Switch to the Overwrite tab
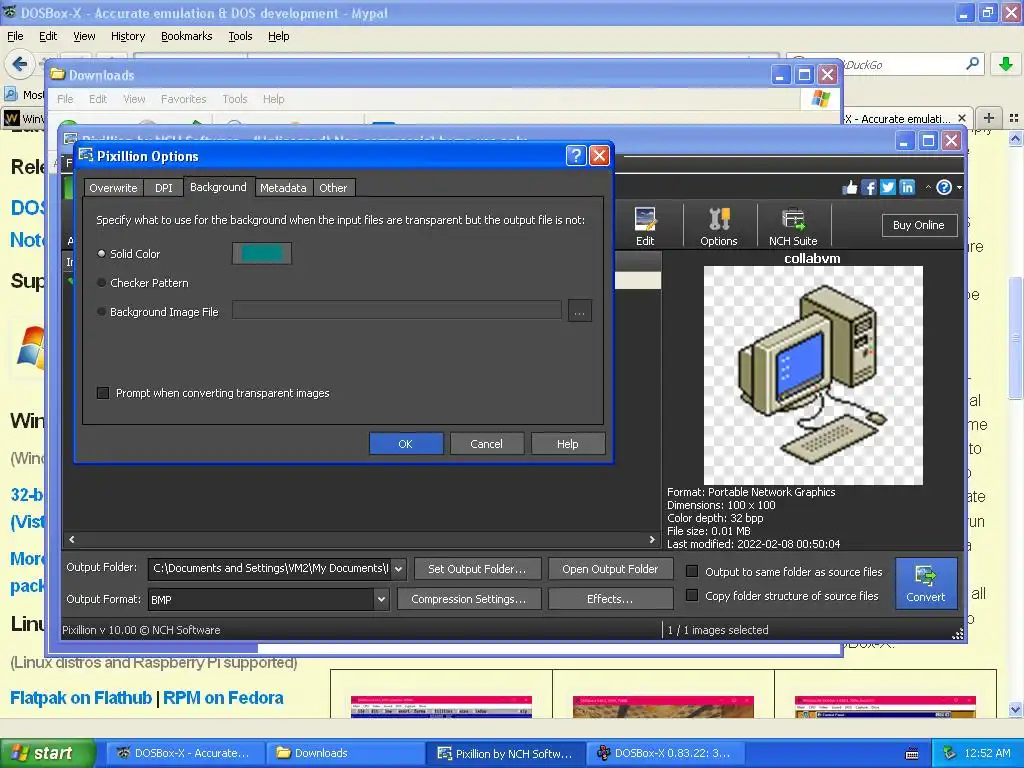Image resolution: width=1024 pixels, height=768 pixels. (114, 187)
